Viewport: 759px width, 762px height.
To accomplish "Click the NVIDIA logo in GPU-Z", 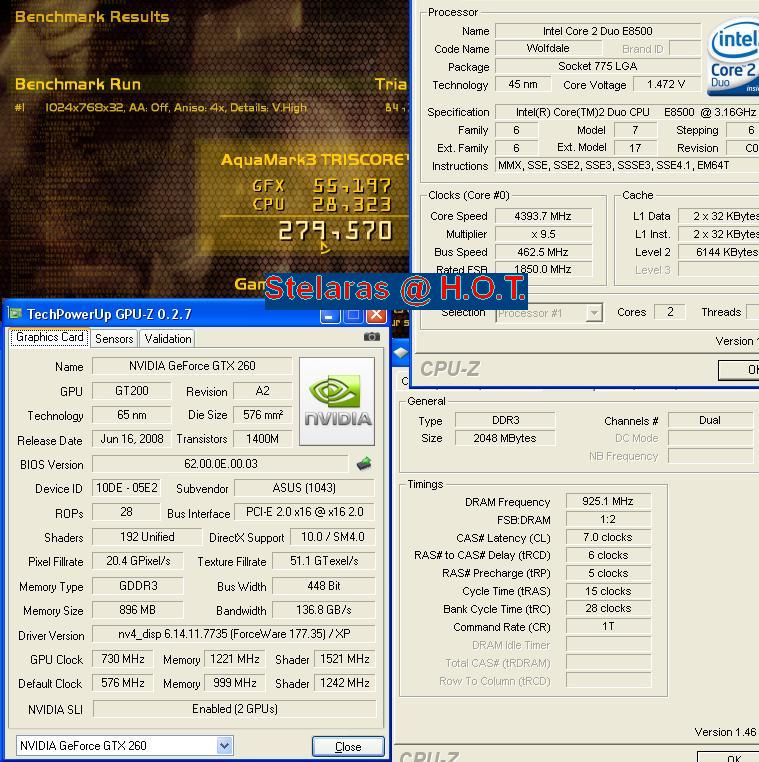I will 337,401.
